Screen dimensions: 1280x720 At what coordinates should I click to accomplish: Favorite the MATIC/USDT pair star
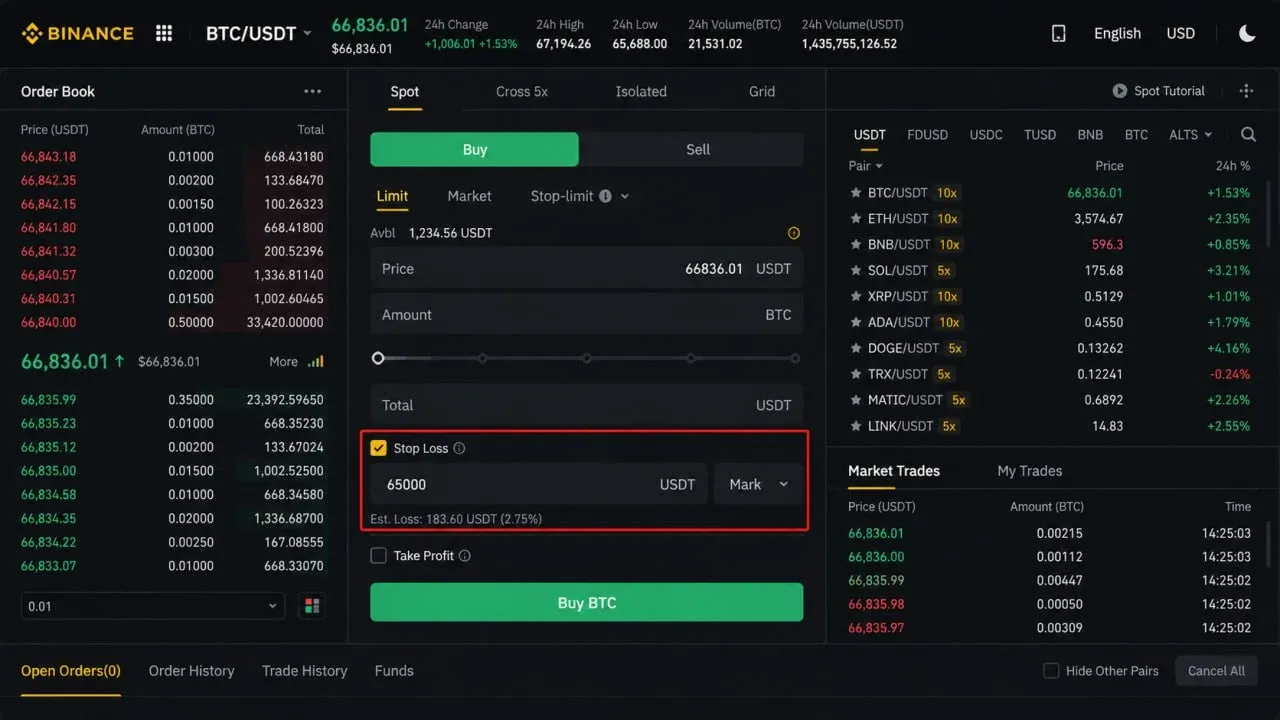click(x=856, y=400)
